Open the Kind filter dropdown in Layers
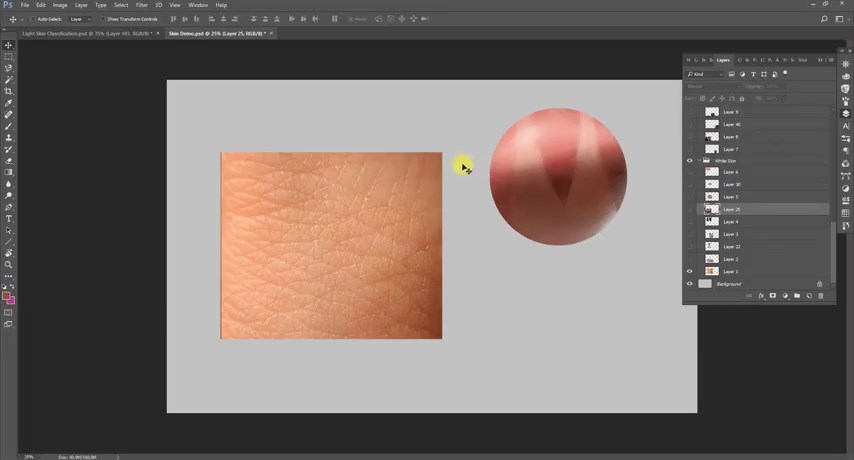This screenshot has width=854, height=460. [x=705, y=74]
